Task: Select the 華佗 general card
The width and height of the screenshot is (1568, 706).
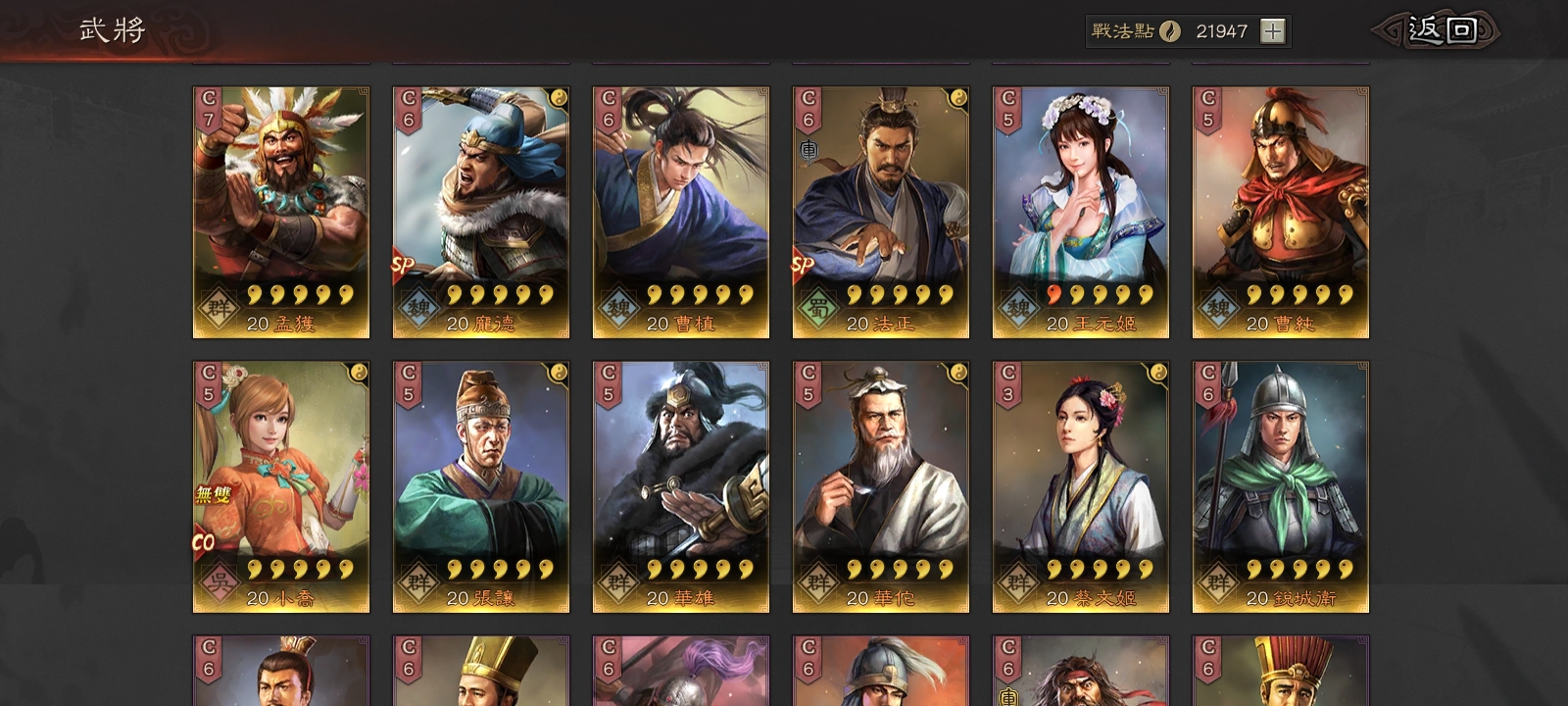Action: click(881, 487)
